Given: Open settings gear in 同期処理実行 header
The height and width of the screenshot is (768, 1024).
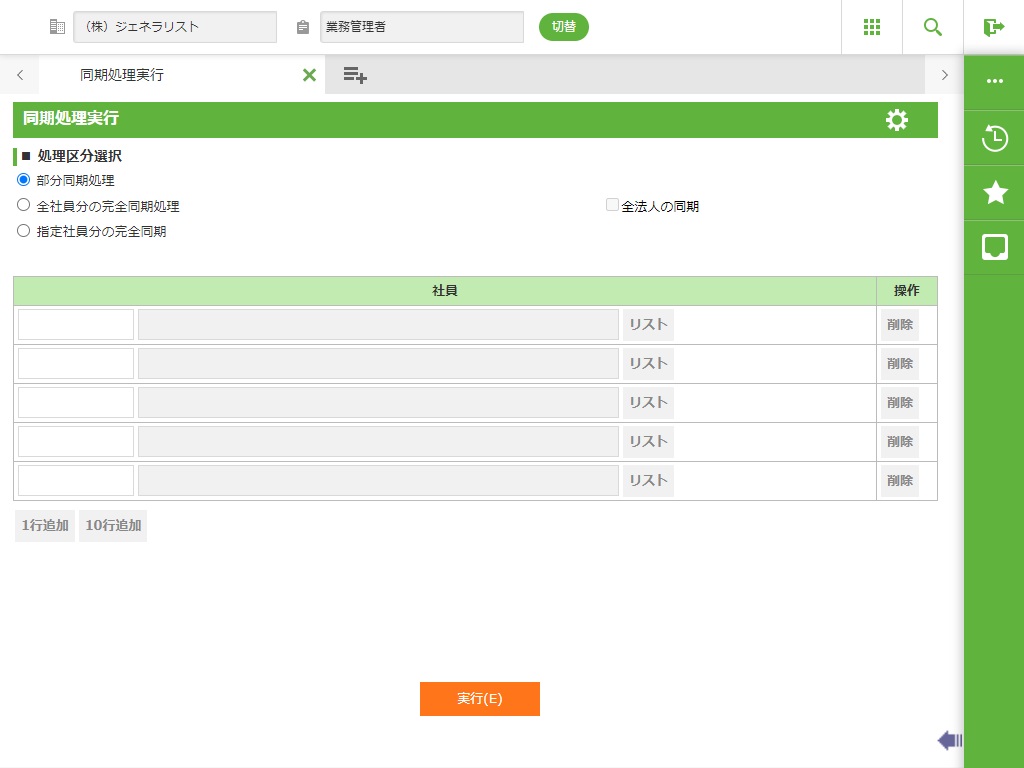Looking at the screenshot, I should [x=897, y=120].
